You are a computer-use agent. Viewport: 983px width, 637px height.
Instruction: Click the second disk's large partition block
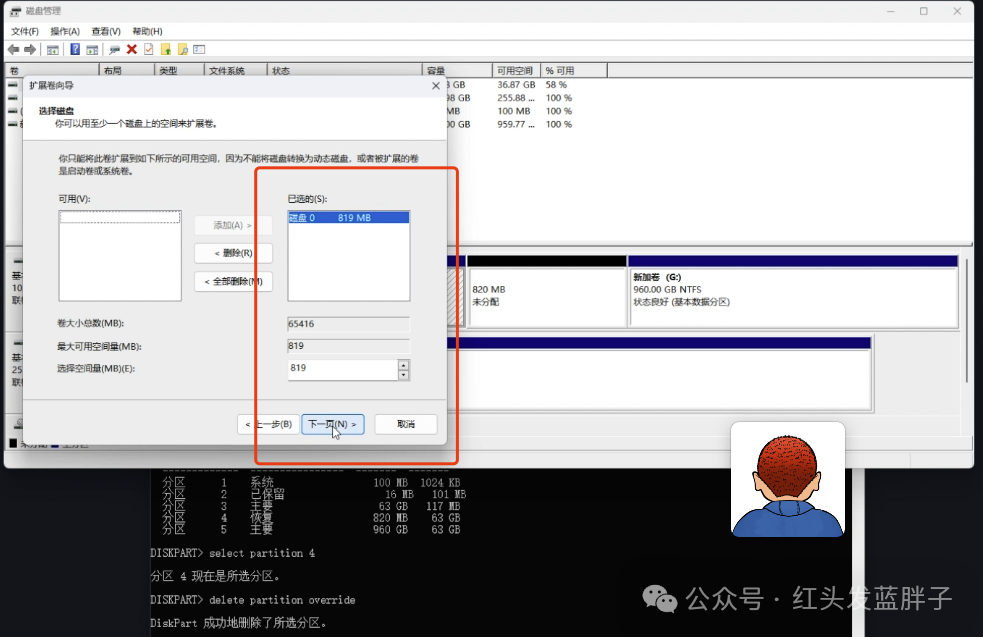(659, 374)
